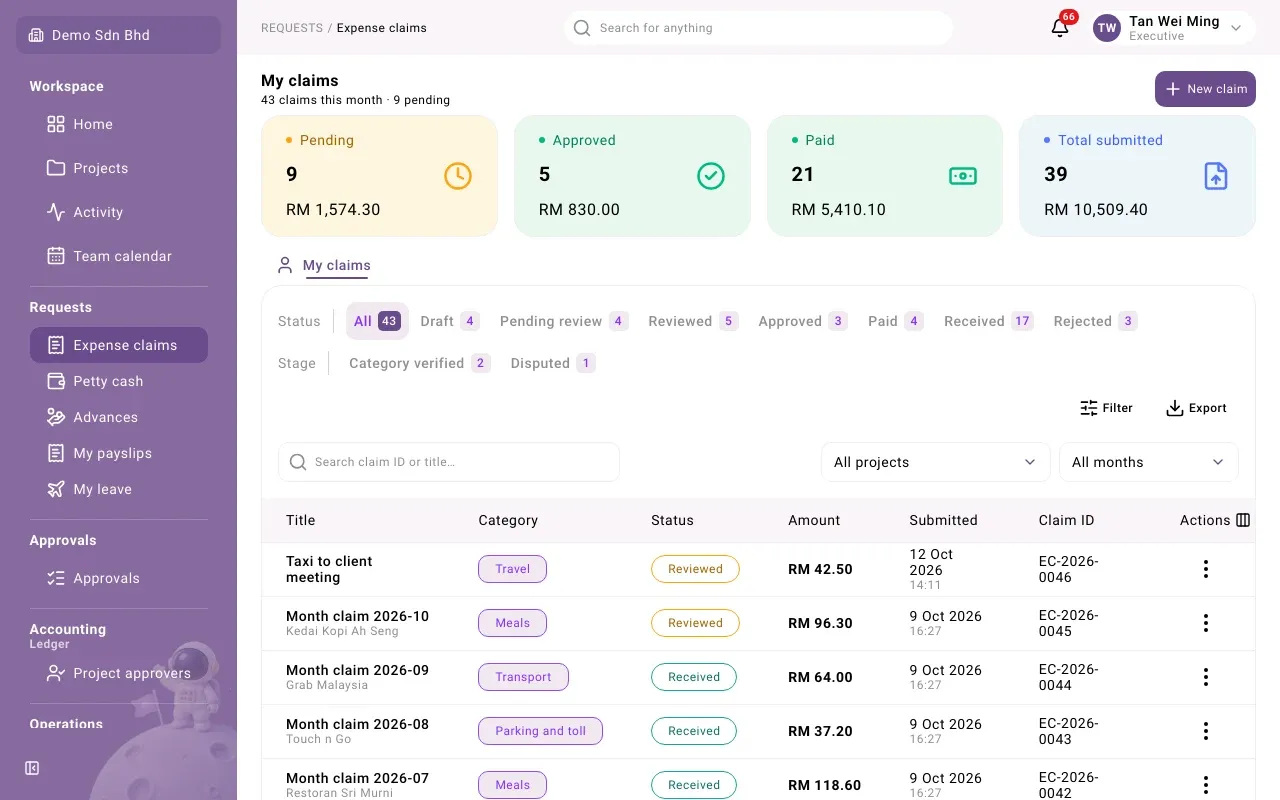1280x800 pixels.
Task: Open the All projects dropdown
Action: pyautogui.click(x=935, y=462)
